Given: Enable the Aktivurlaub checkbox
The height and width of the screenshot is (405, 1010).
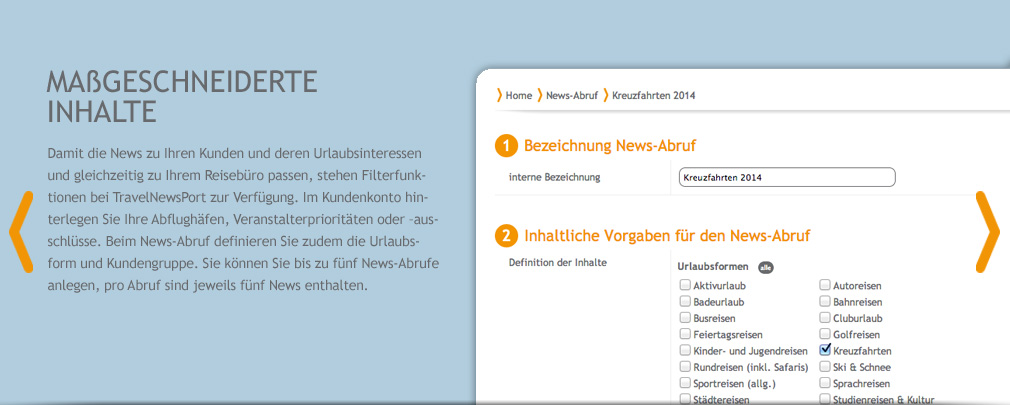Looking at the screenshot, I should tap(685, 285).
